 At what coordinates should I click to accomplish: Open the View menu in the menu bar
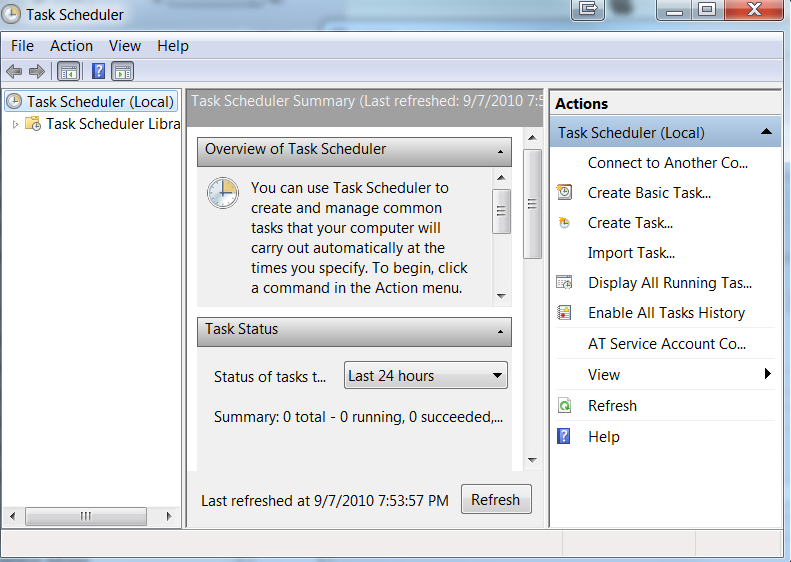coord(125,46)
